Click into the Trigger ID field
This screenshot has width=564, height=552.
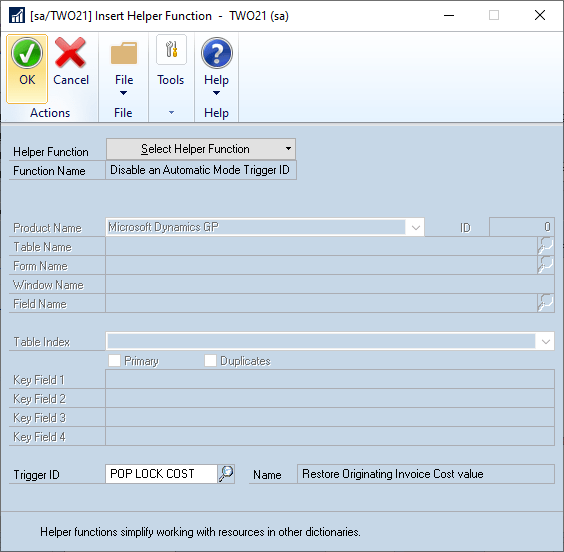(162, 474)
